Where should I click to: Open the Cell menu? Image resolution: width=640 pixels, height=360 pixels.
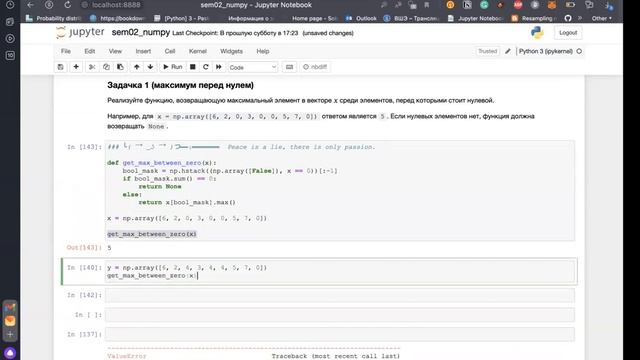(170, 51)
